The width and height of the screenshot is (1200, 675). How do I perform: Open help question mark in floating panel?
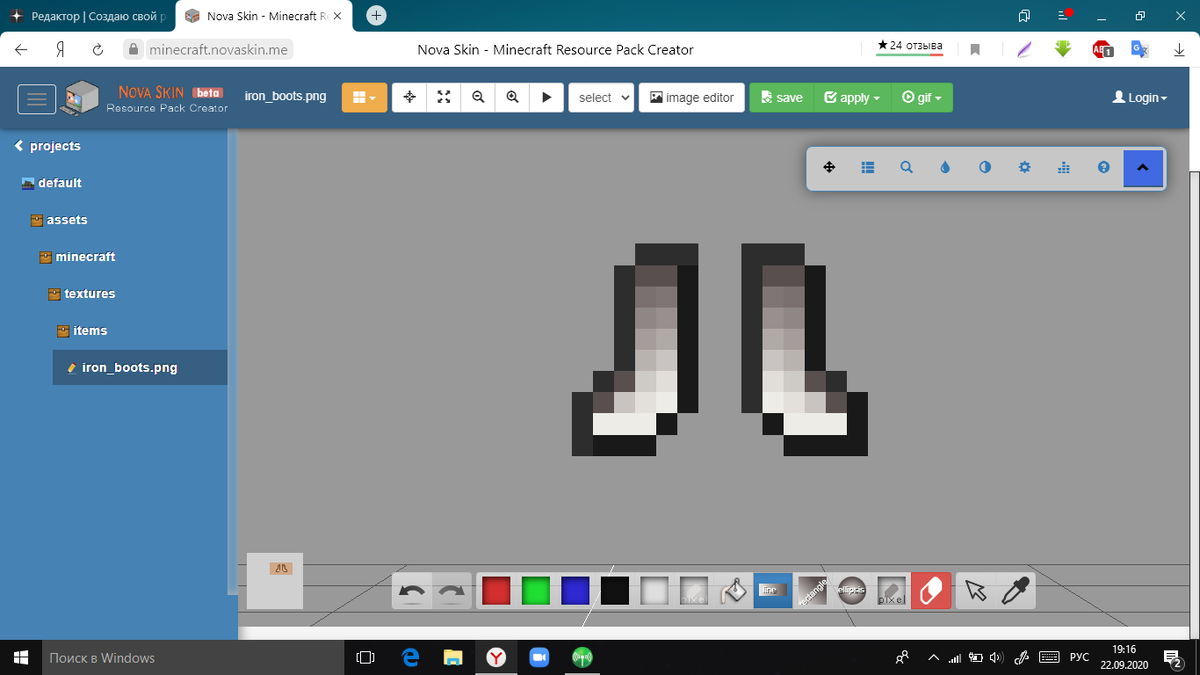(1104, 168)
